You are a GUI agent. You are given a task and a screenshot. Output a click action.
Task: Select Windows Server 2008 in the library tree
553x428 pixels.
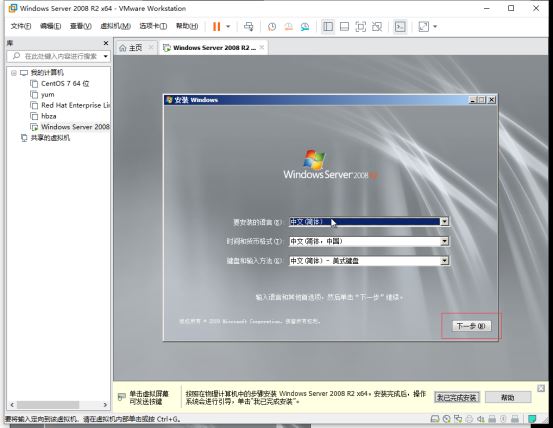tap(75, 127)
